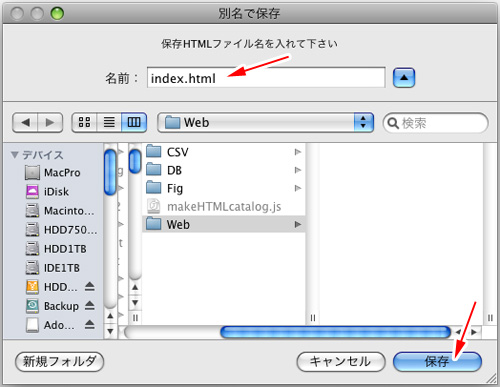
Task: Open the CSV folder
Action: tap(224, 152)
